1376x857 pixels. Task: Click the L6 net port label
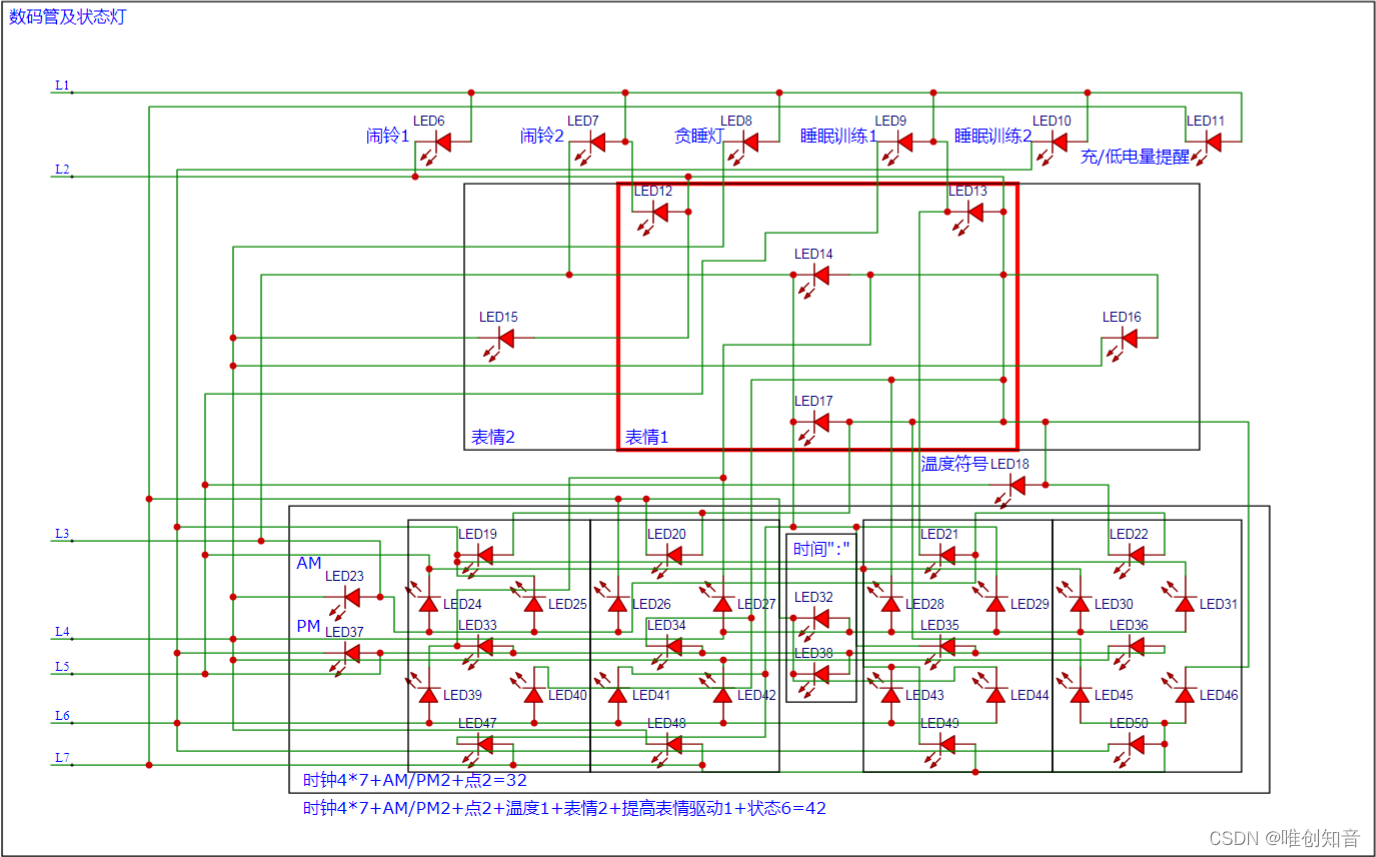62,715
